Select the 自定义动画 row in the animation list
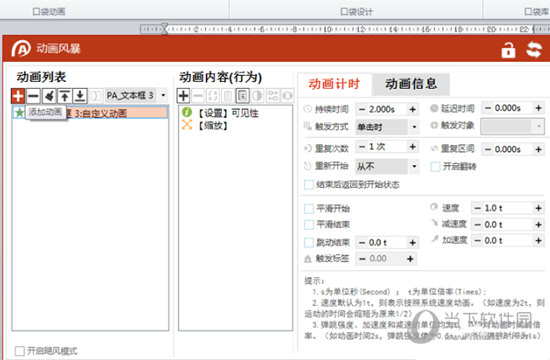 (x=90, y=113)
